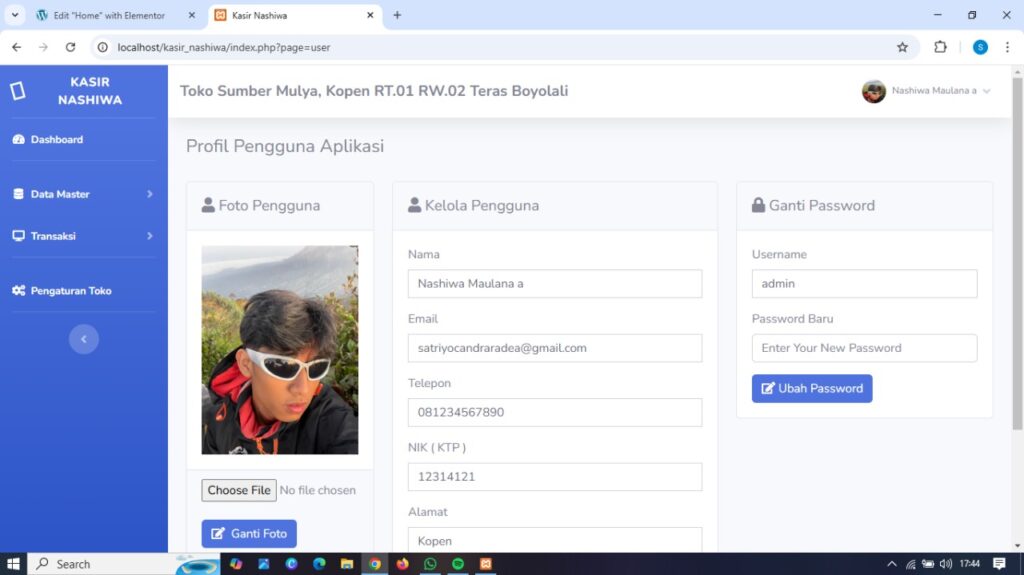
Task: Bookmark this page with the star icon
Action: [903, 47]
